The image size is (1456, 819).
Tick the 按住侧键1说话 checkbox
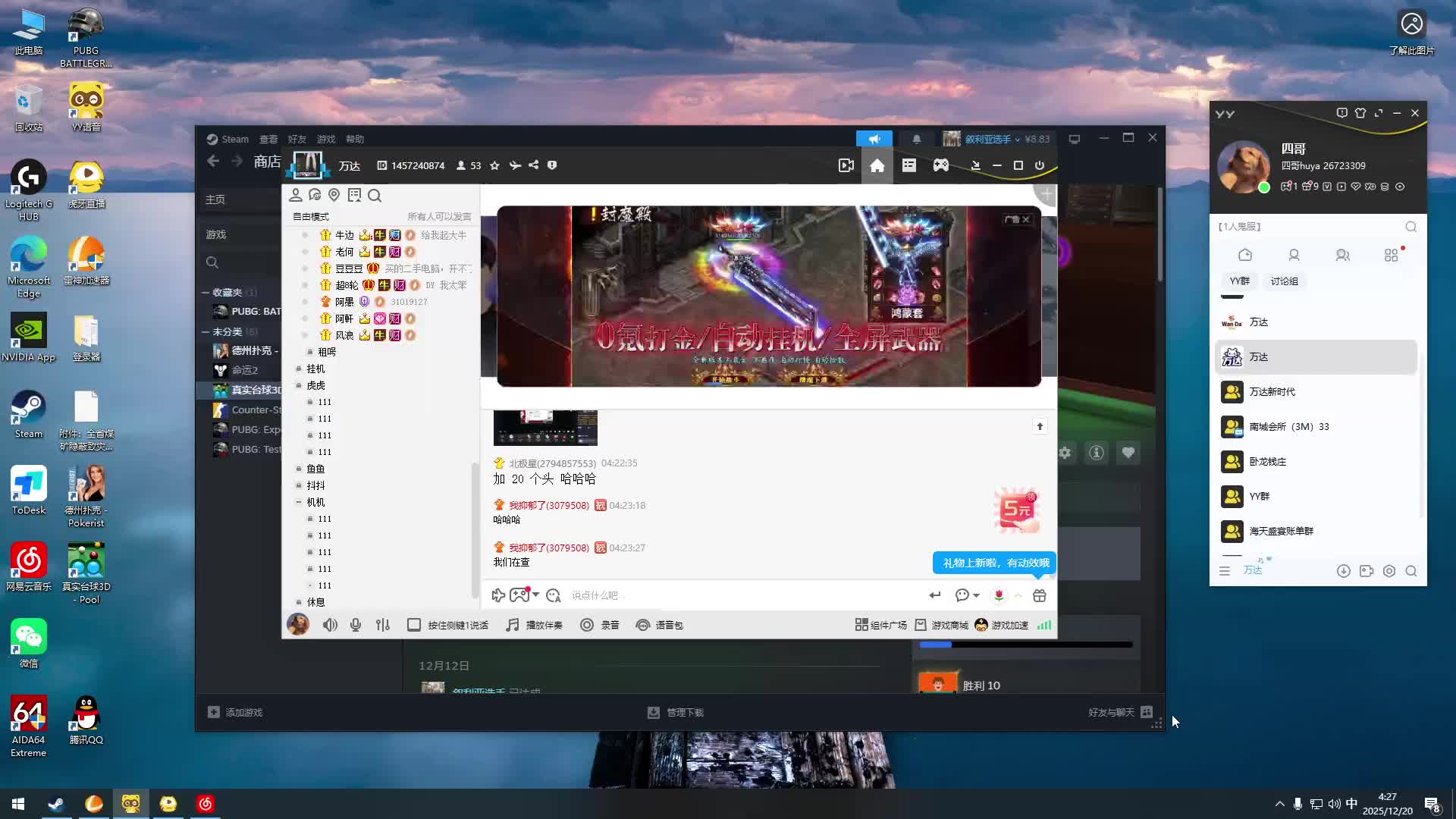click(x=414, y=626)
